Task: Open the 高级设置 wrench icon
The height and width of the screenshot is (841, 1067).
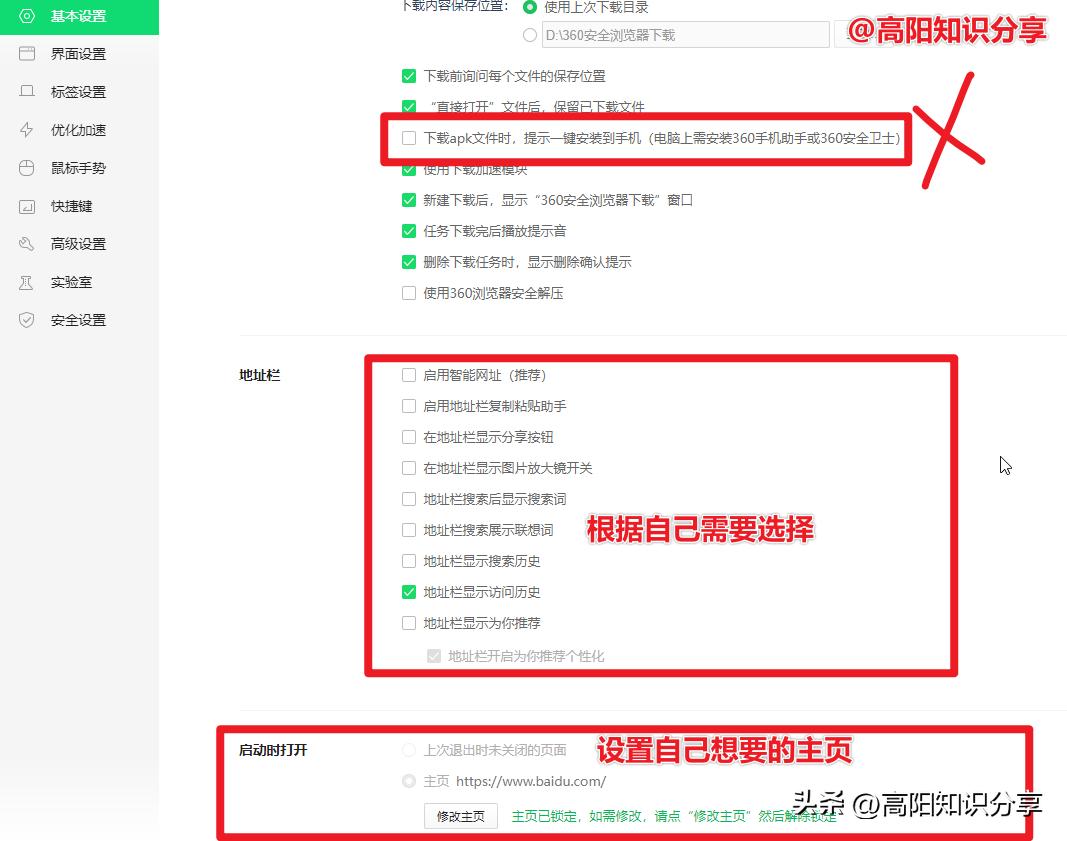Action: coord(28,243)
